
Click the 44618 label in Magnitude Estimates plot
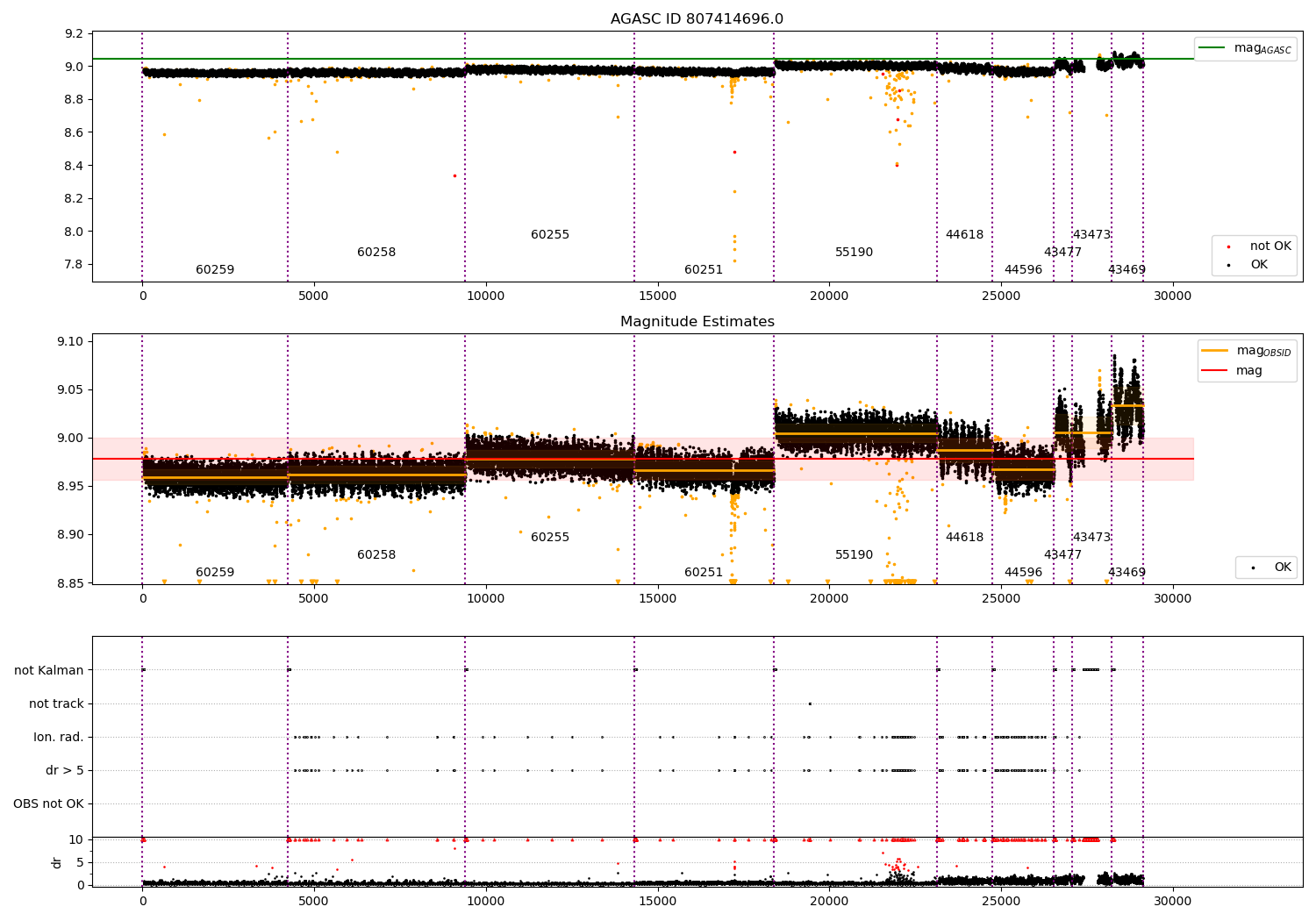(x=964, y=538)
